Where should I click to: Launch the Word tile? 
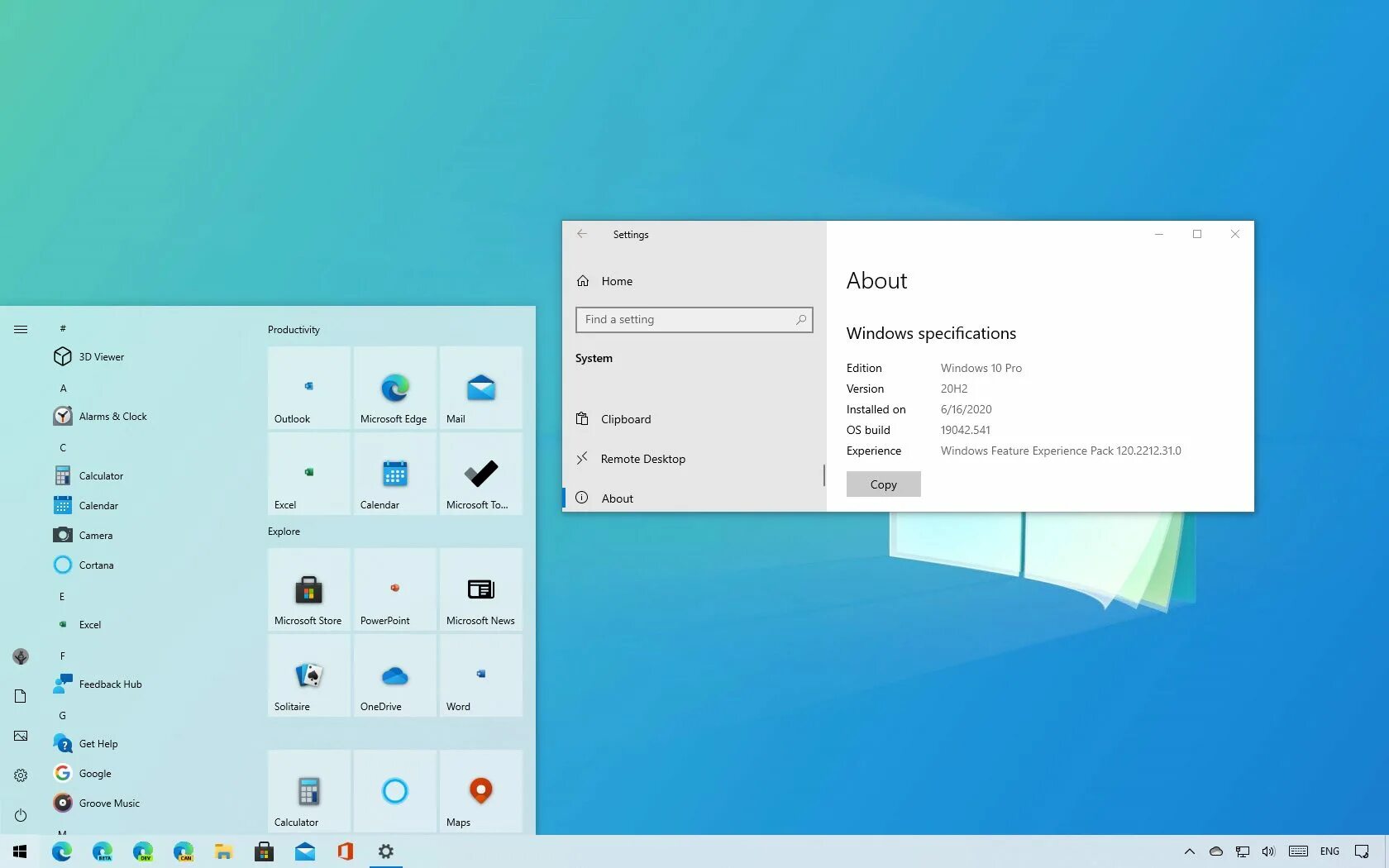pyautogui.click(x=481, y=675)
